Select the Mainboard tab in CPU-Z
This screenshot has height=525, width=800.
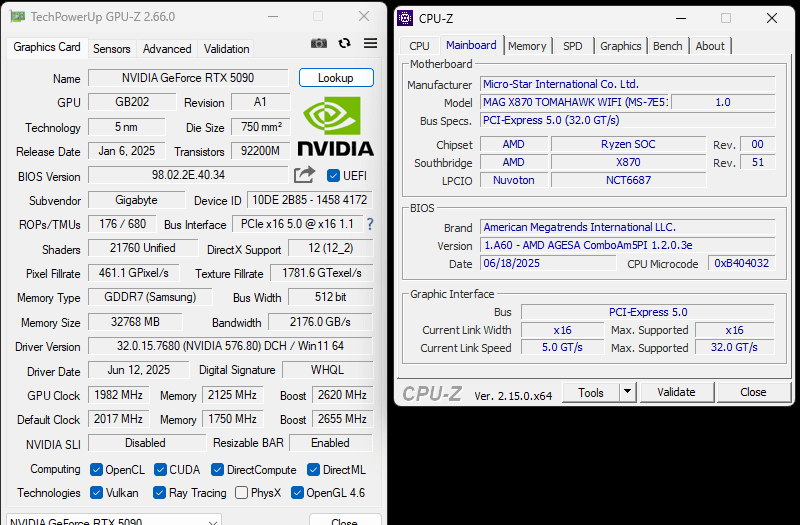tap(471, 45)
